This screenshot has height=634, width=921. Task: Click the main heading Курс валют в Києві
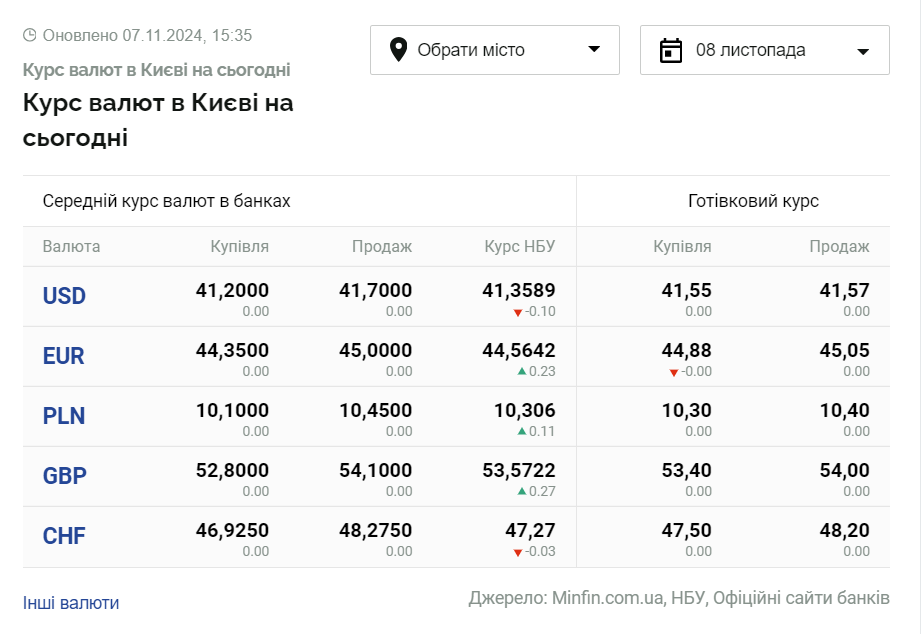point(158,120)
